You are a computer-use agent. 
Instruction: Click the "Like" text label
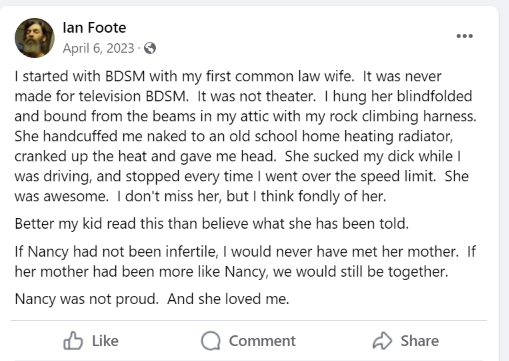pos(105,341)
